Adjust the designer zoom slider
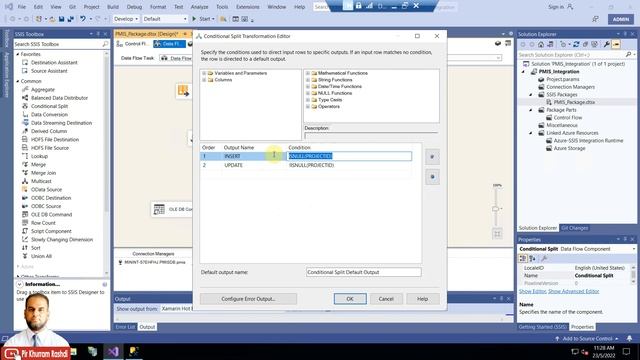The height and width of the screenshot is (360, 640). click(x=496, y=209)
